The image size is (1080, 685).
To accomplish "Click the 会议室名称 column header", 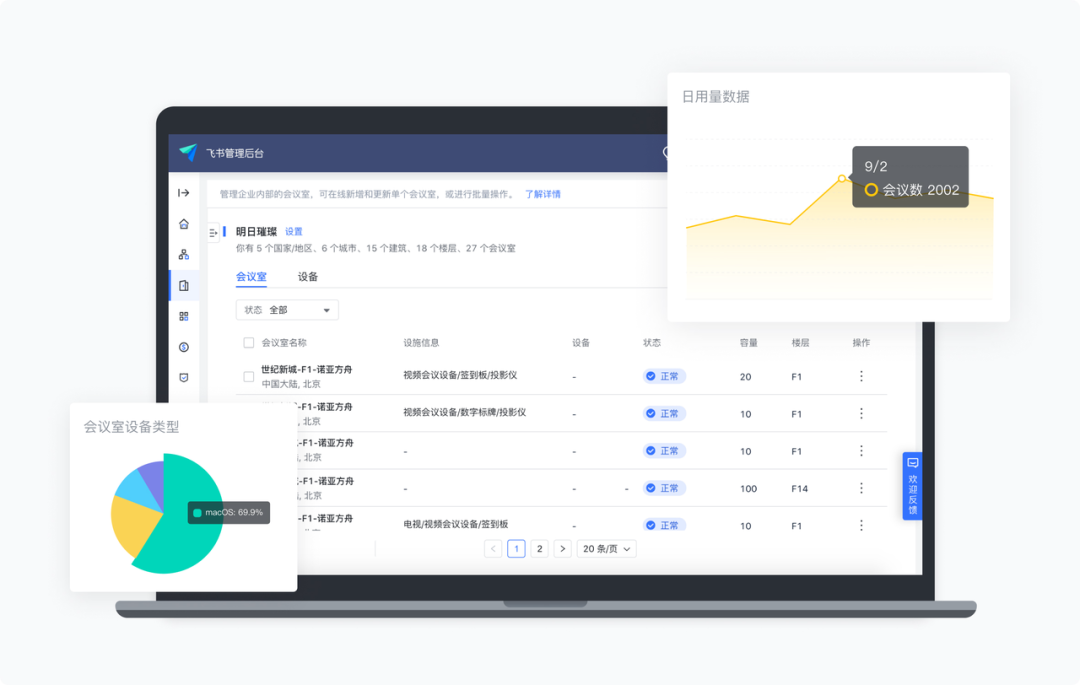I will click(284, 342).
